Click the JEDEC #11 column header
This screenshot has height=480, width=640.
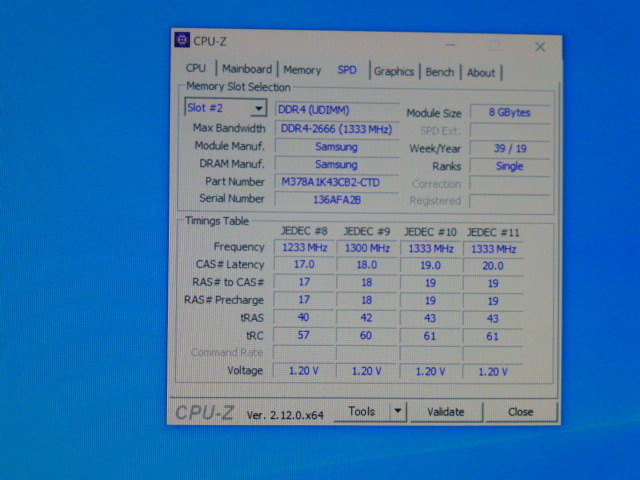tap(493, 233)
